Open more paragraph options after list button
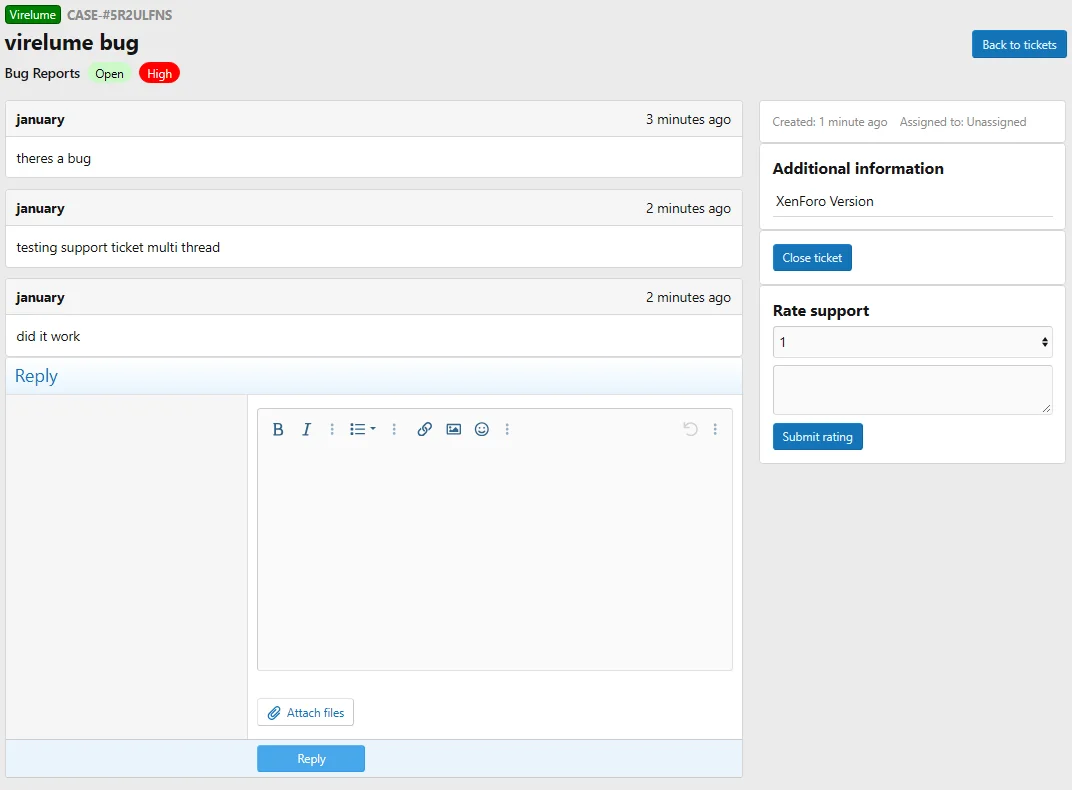Viewport: 1072px width, 790px height. [x=394, y=429]
